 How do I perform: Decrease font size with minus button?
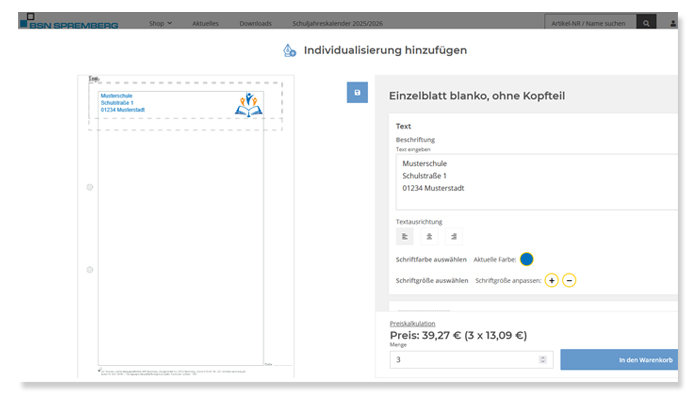(x=569, y=280)
